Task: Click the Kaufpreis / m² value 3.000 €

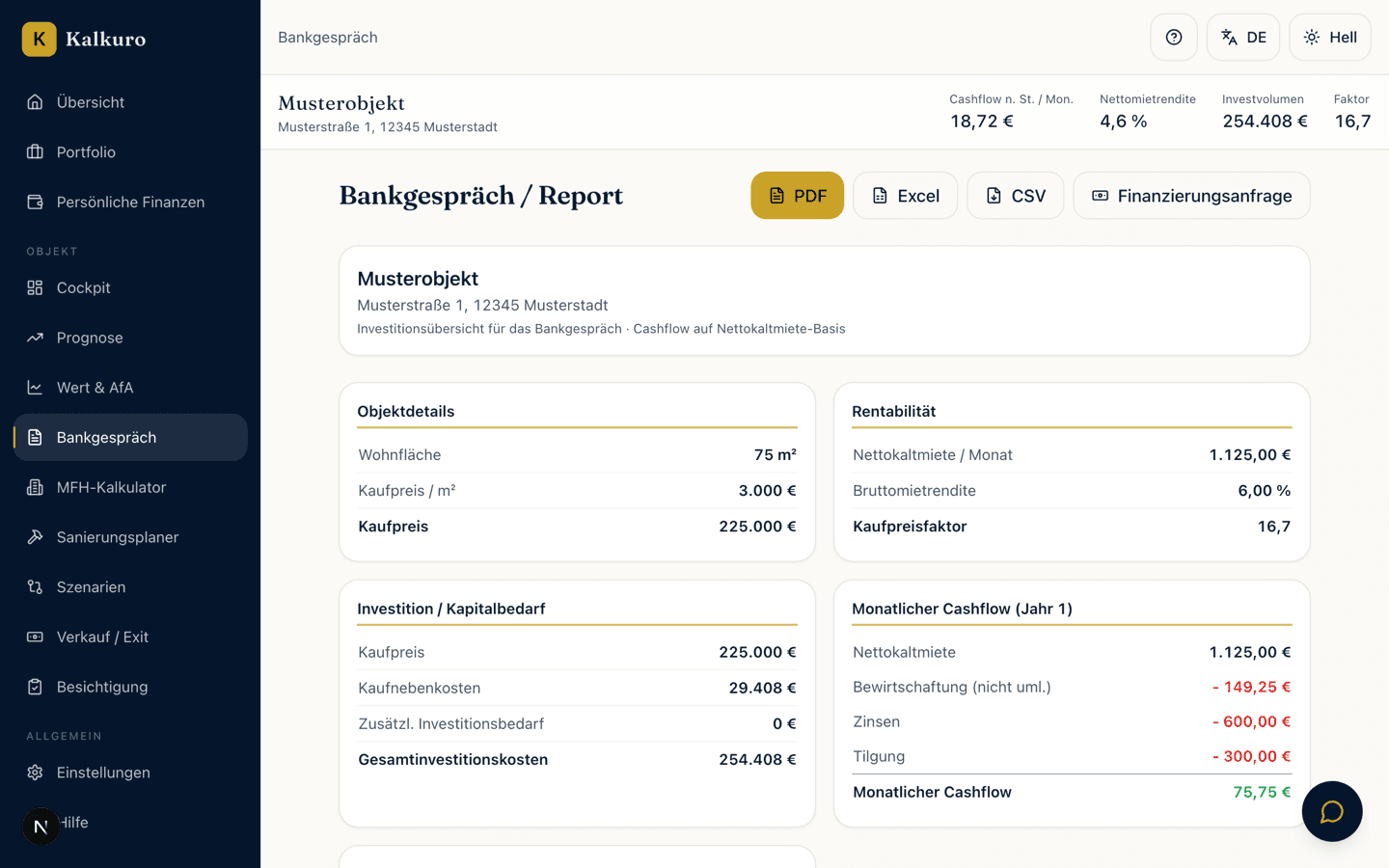Action: [768, 491]
